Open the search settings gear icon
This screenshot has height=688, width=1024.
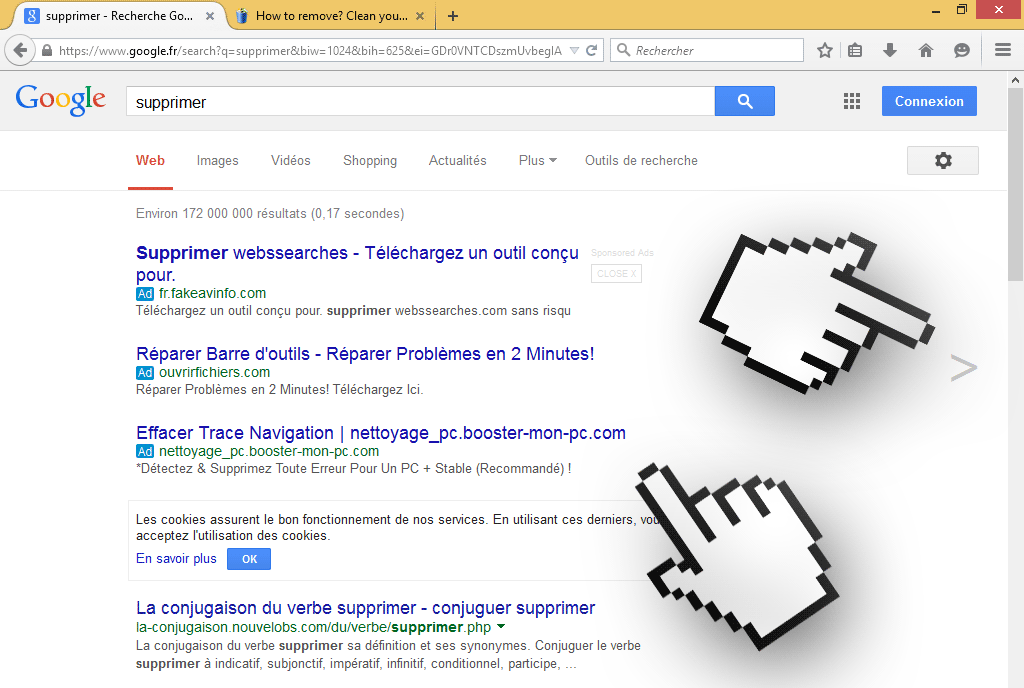click(942, 161)
